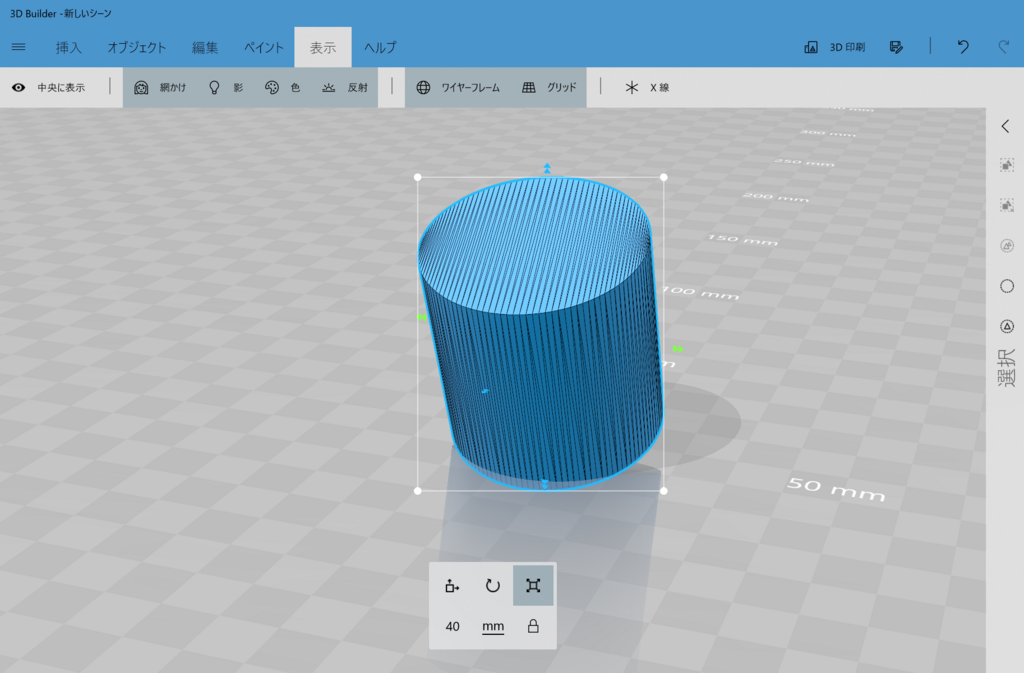
Task: Change the mm unit selector
Action: tap(493, 627)
